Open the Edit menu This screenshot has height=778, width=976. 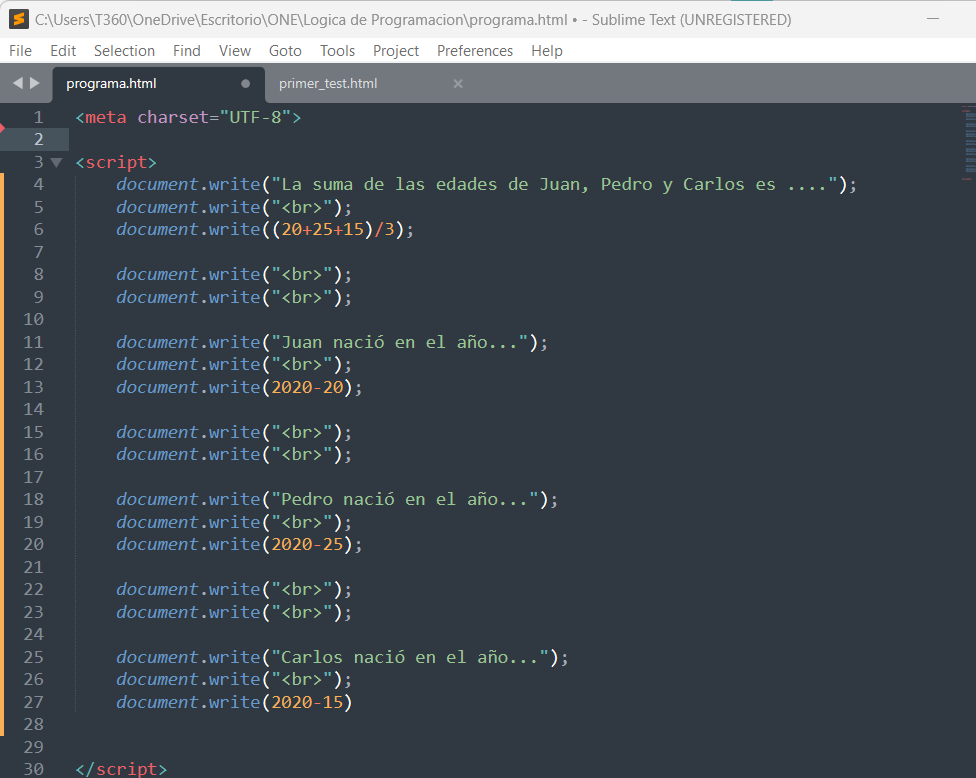click(x=63, y=51)
